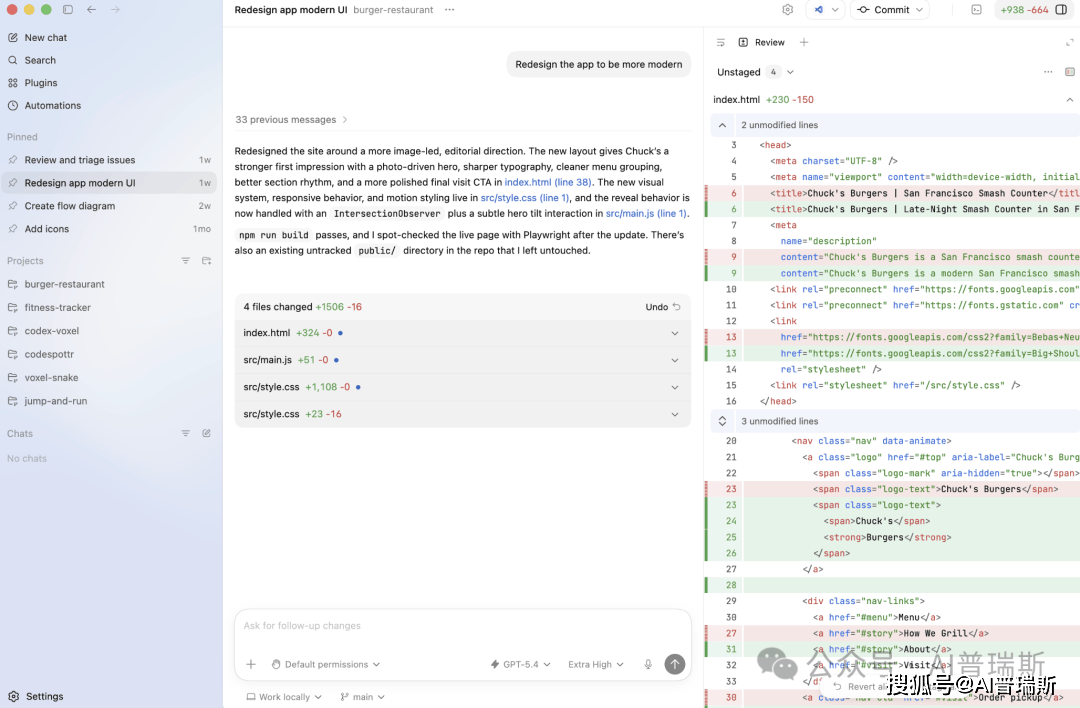Toggle the diff panel +938 -664 button
This screenshot has height=708, width=1080.
point(1033,10)
